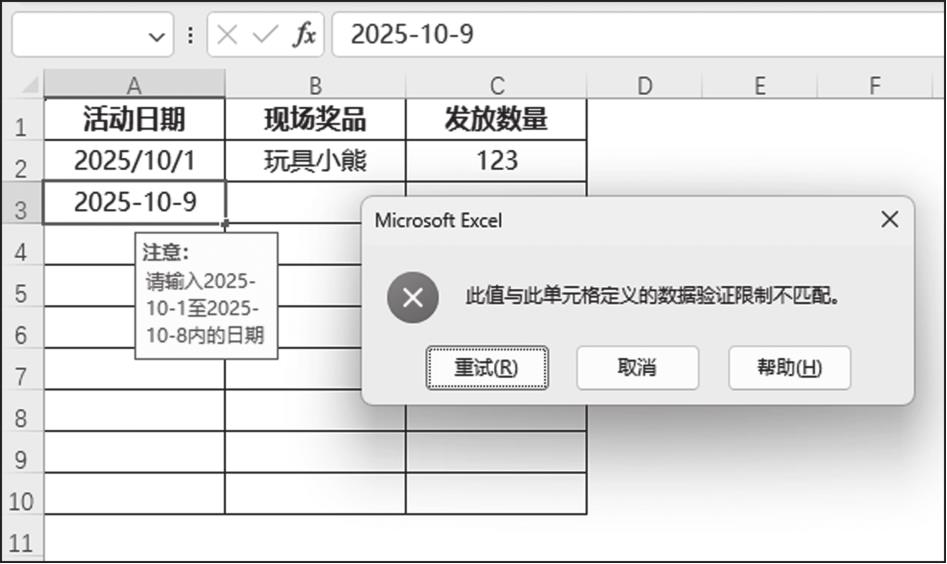
Task: Click empty cell B10
Action: (x=315, y=494)
